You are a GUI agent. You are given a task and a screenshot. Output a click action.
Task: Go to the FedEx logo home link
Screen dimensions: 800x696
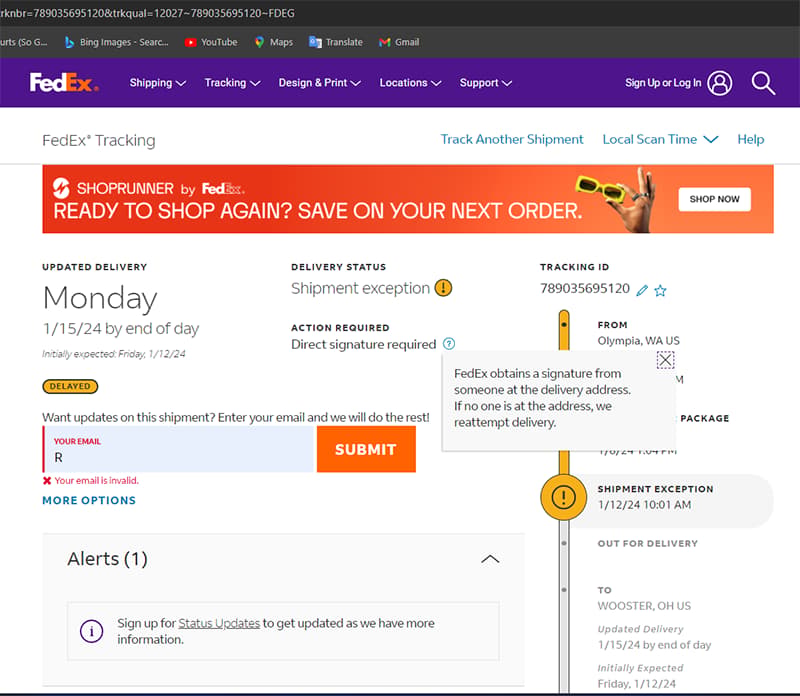[x=64, y=83]
